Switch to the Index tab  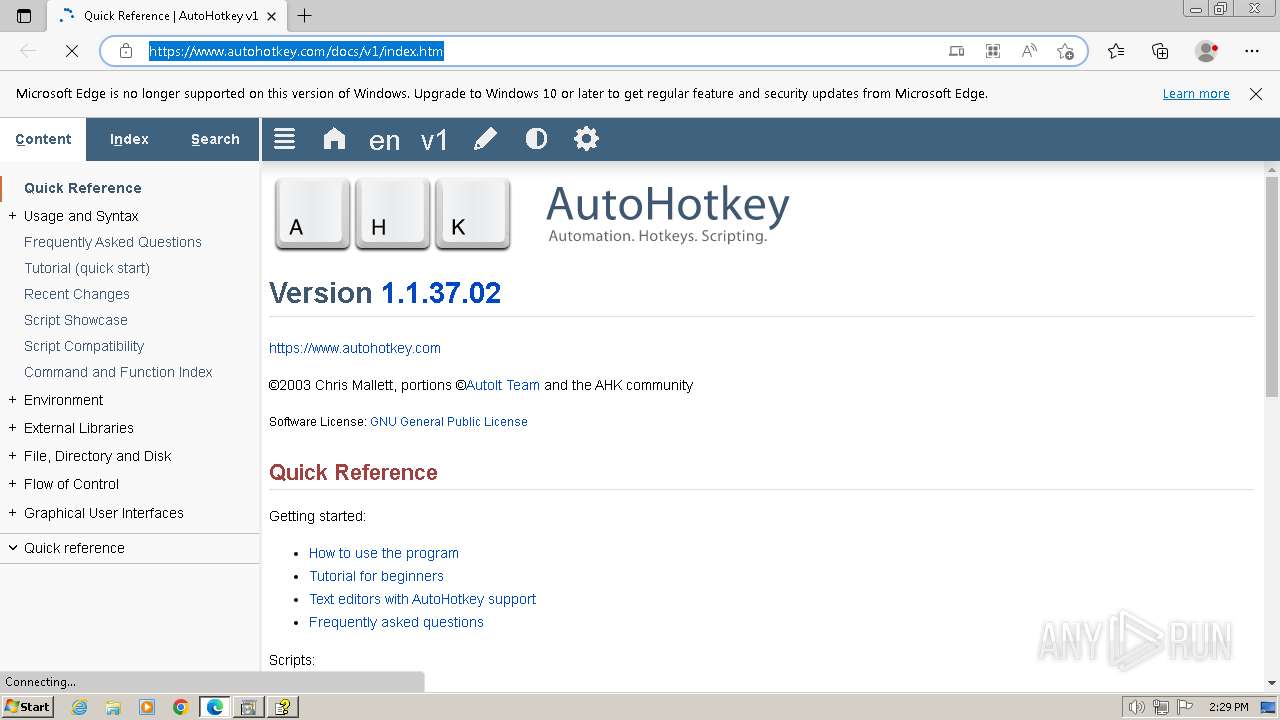[129, 139]
